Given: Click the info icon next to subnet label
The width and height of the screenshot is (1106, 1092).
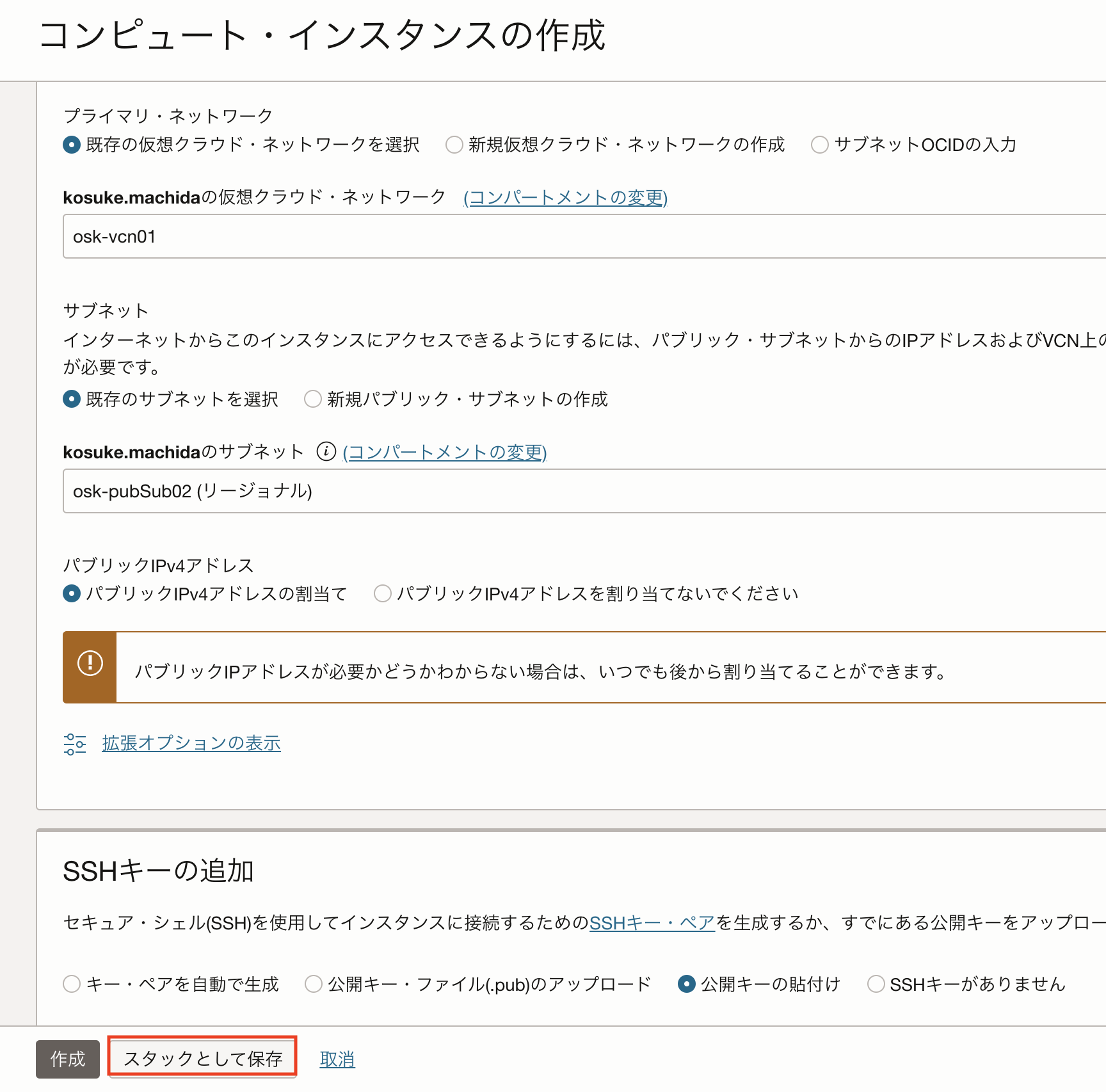Looking at the screenshot, I should 328,451.
